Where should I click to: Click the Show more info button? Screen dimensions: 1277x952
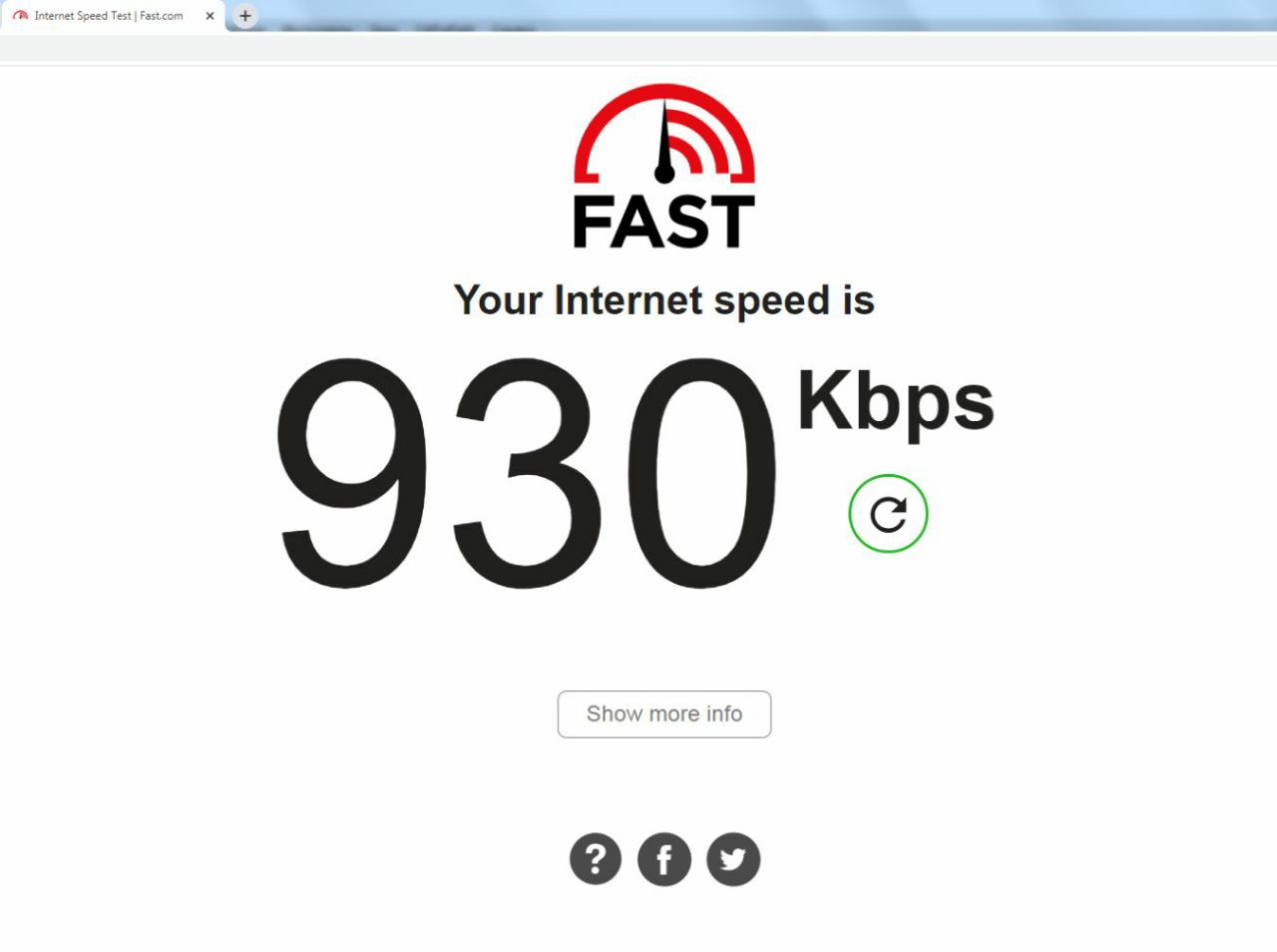pyautogui.click(x=664, y=714)
